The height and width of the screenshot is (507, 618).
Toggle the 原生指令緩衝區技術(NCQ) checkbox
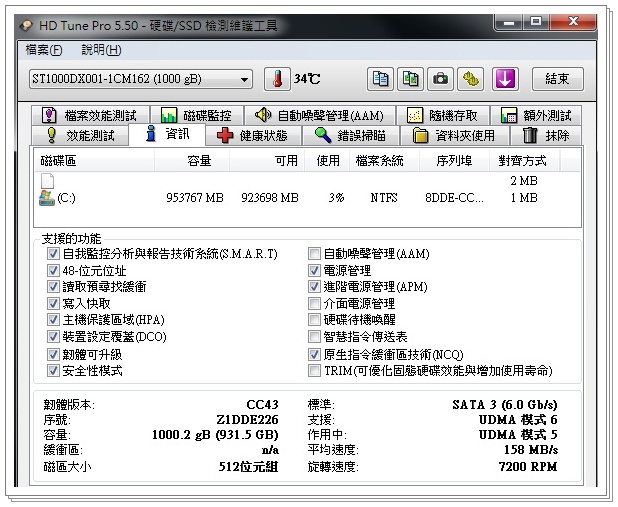(314, 354)
